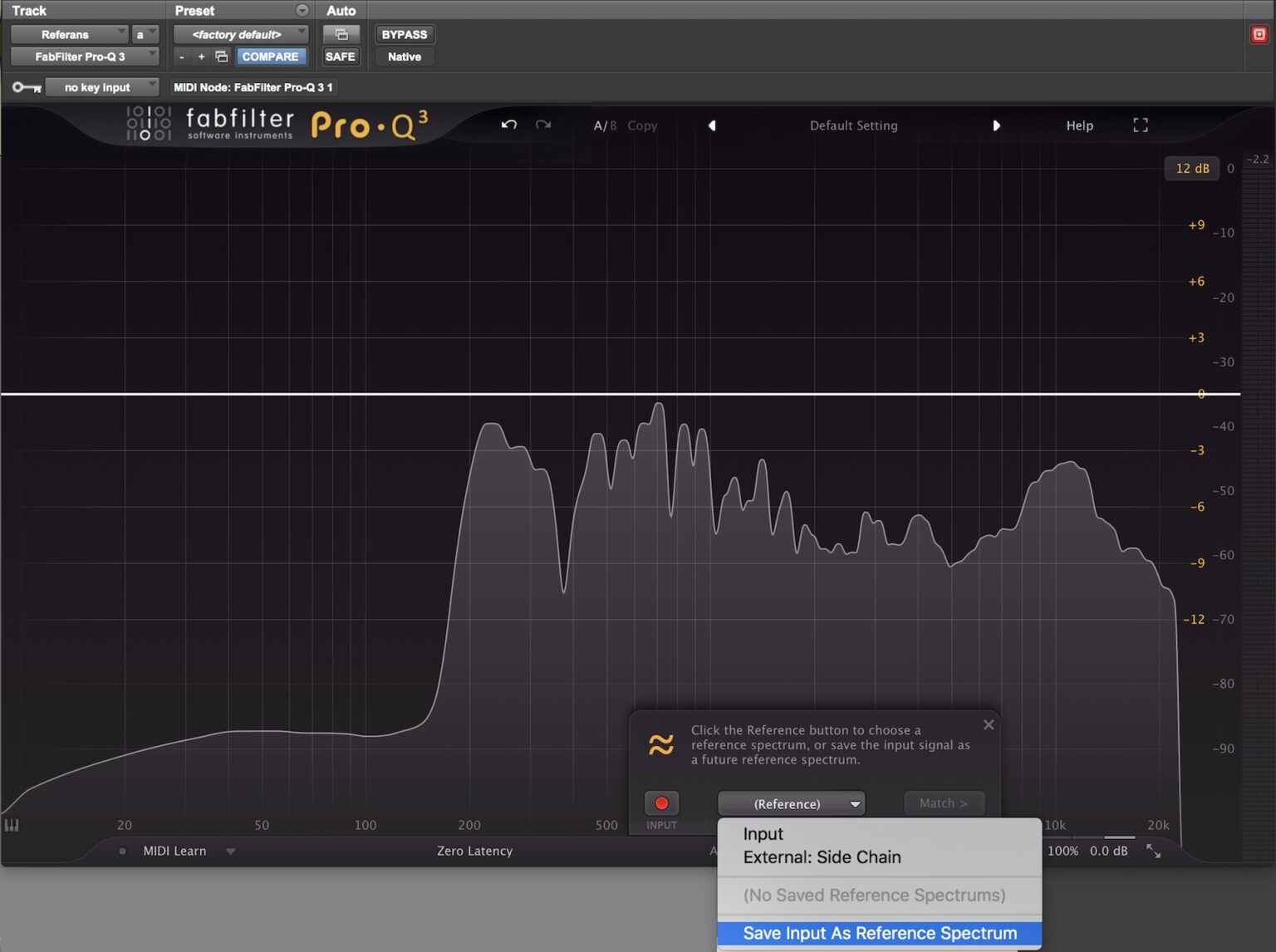Toggle BYPASS for the plugin
The height and width of the screenshot is (952, 1276).
[405, 34]
